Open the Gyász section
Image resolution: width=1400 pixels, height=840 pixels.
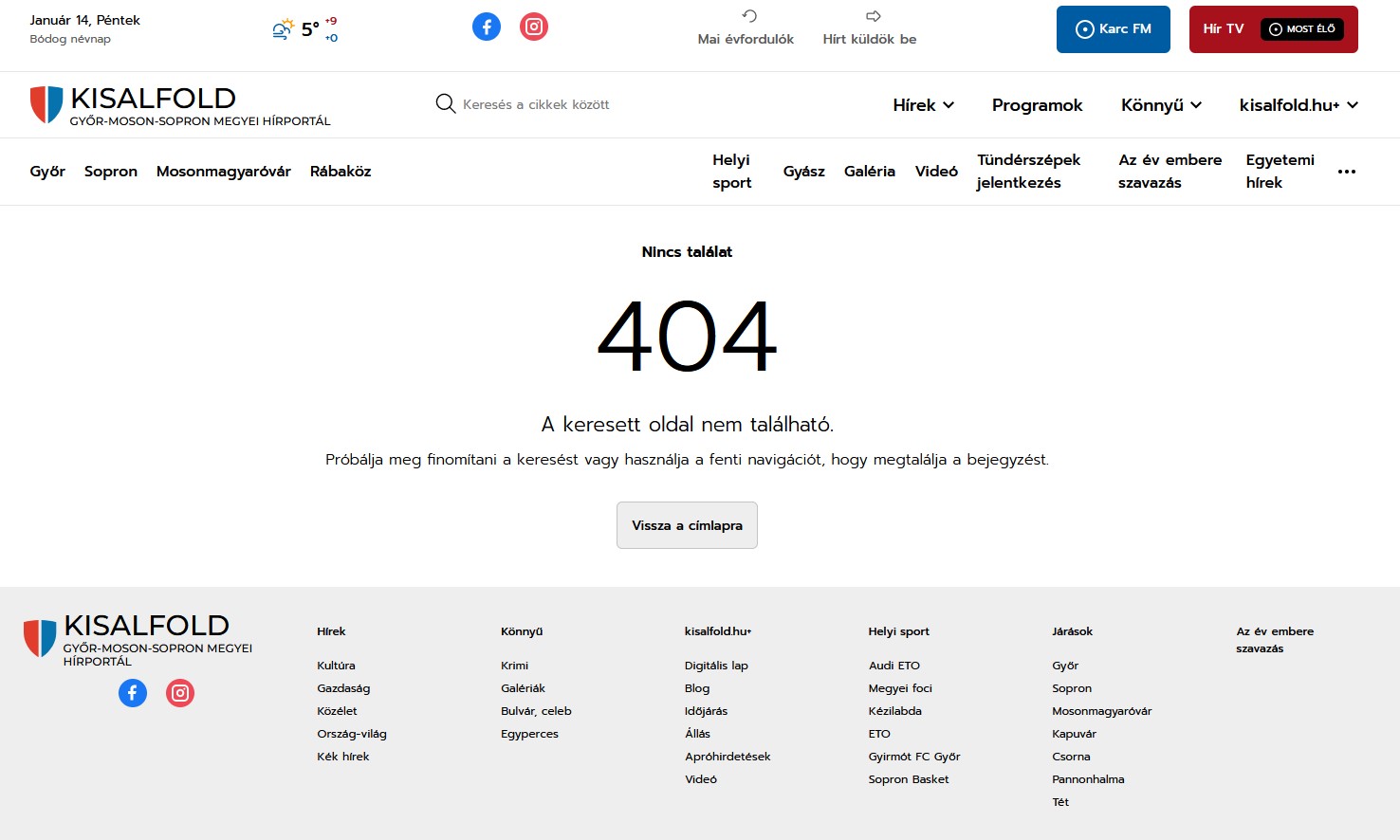[803, 172]
